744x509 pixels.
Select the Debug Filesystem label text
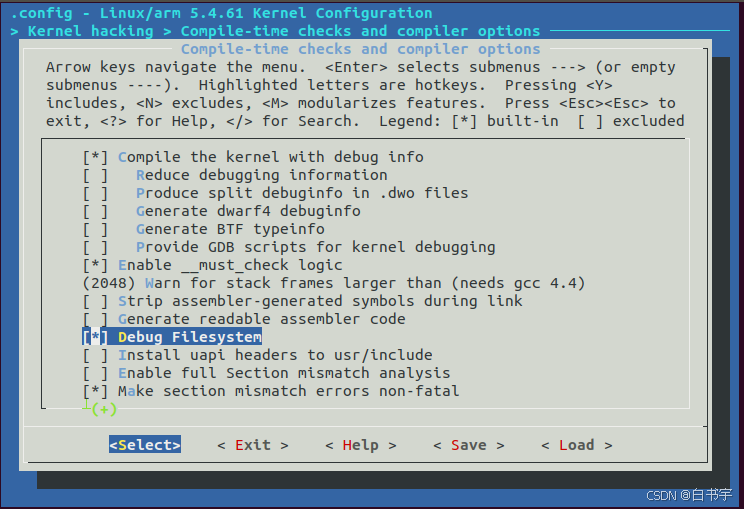click(x=190, y=337)
